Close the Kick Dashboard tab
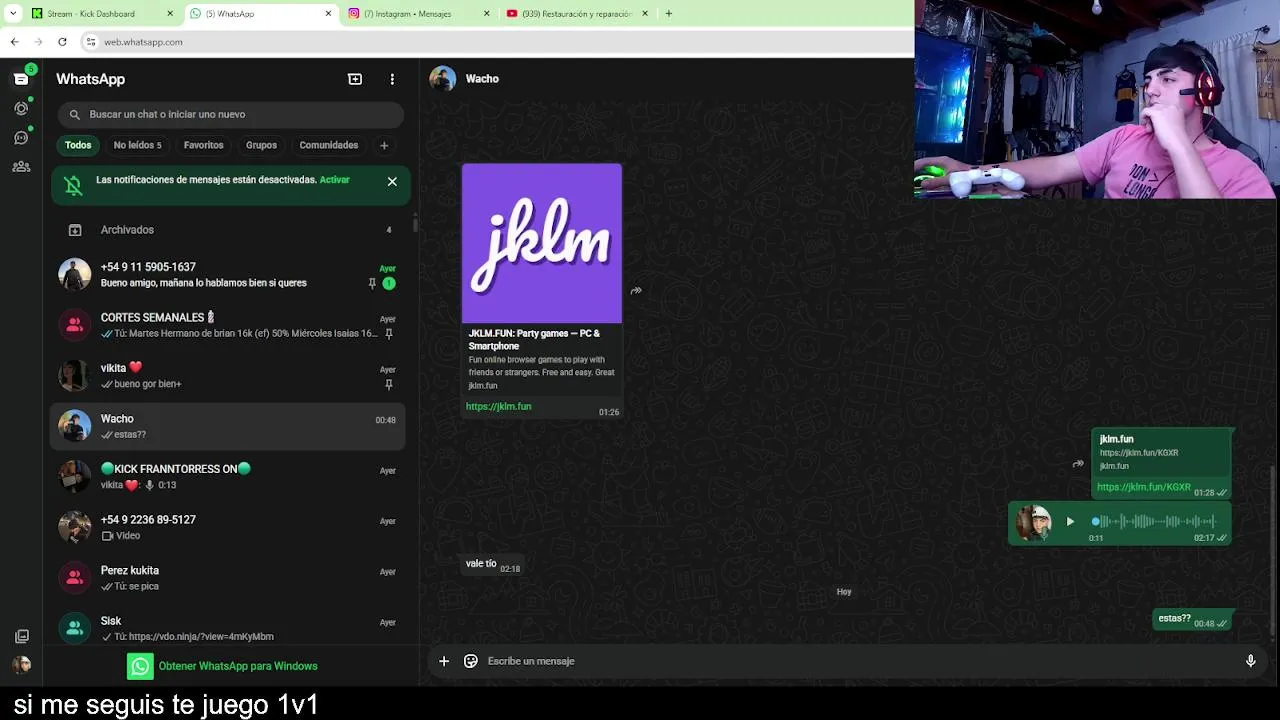1280x720 pixels. (x=170, y=14)
